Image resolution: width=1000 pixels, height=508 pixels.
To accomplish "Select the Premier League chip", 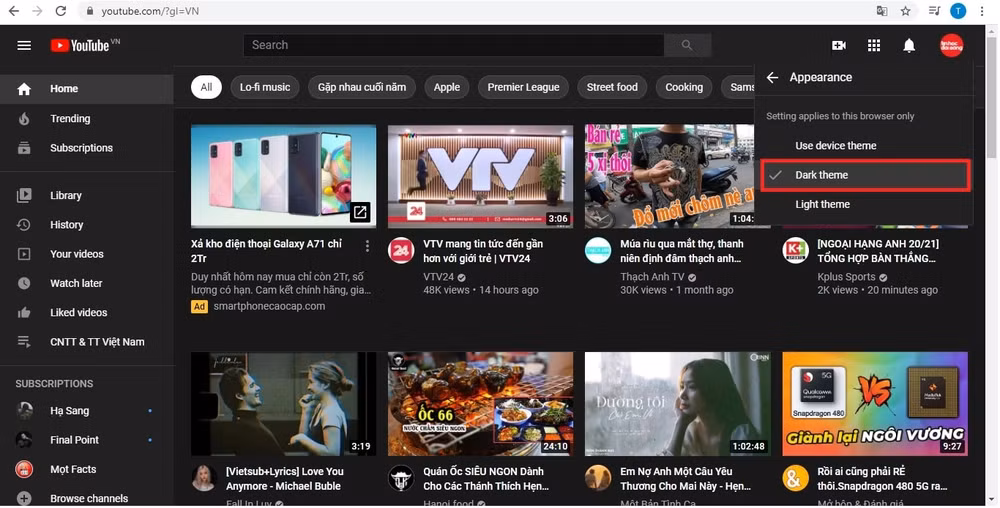I will (x=523, y=87).
